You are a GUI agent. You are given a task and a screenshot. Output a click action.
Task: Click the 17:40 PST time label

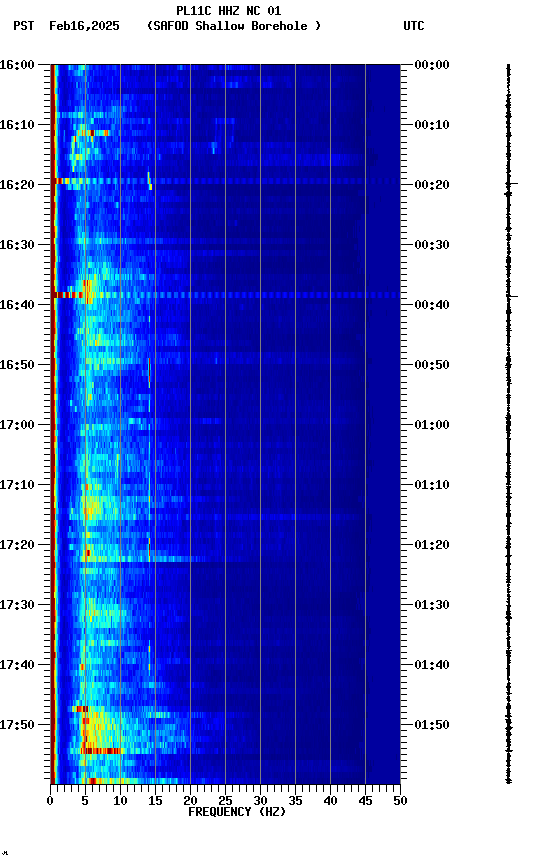point(17,665)
